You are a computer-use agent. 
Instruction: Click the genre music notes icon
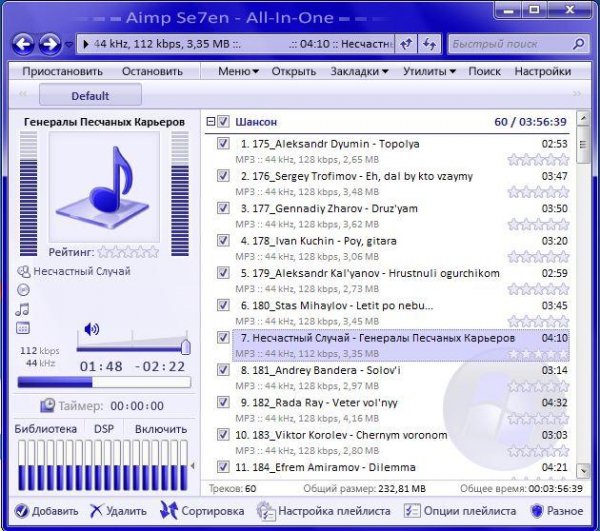coord(23,309)
